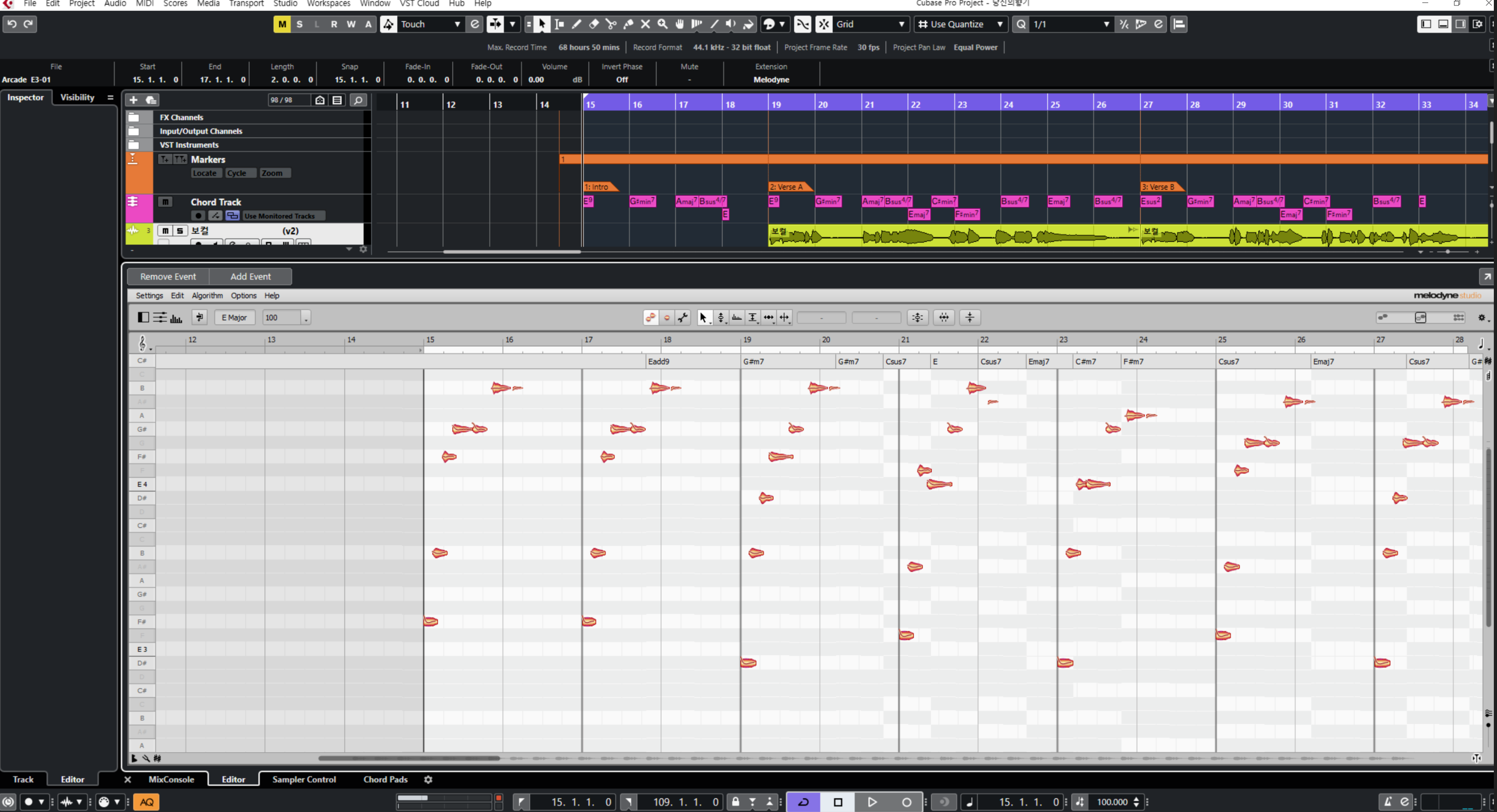Image resolution: width=1497 pixels, height=812 pixels.
Task: Solo the 보컬 vocal track
Action: (x=180, y=231)
